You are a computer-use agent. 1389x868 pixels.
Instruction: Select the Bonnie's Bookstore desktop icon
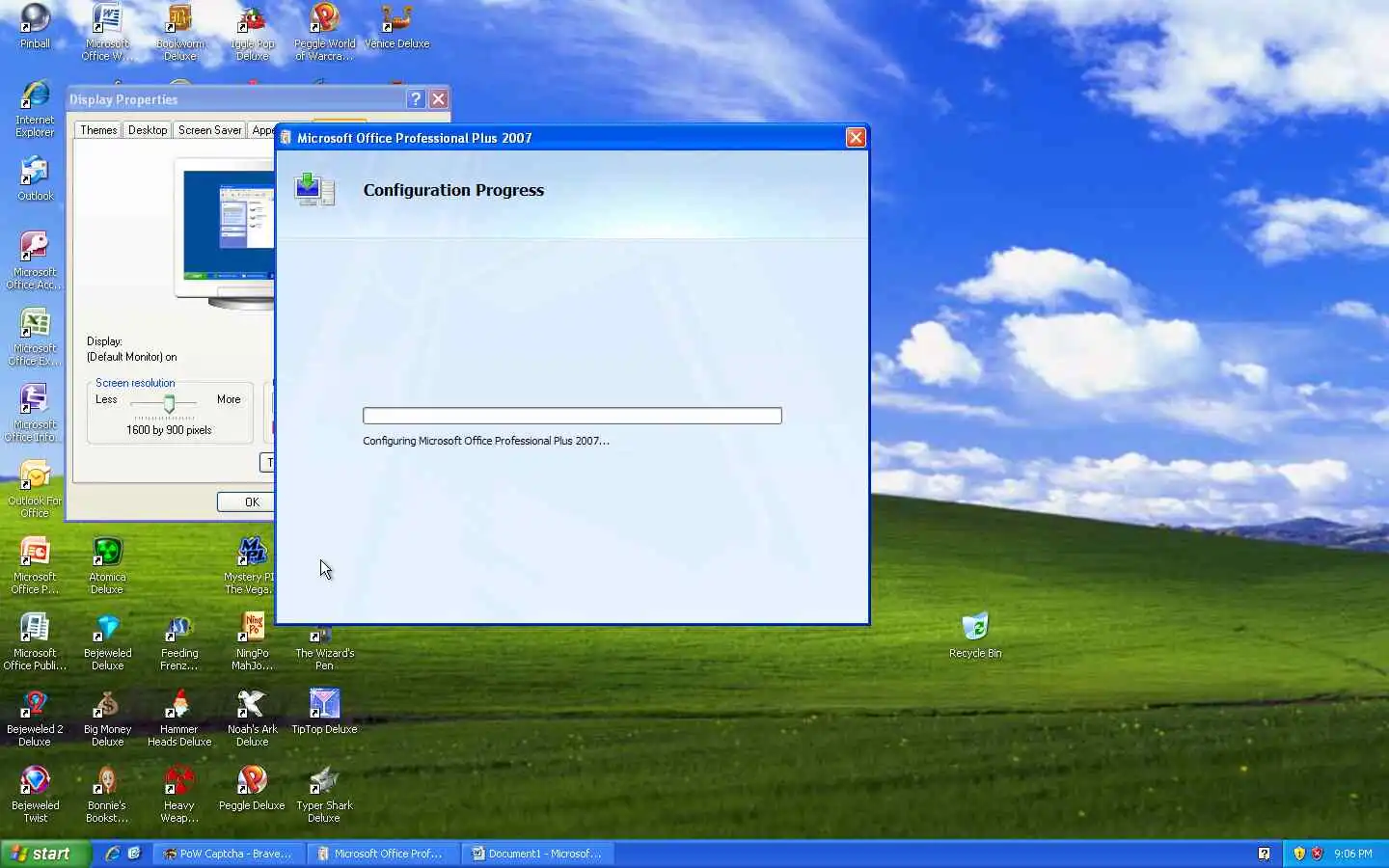[107, 794]
